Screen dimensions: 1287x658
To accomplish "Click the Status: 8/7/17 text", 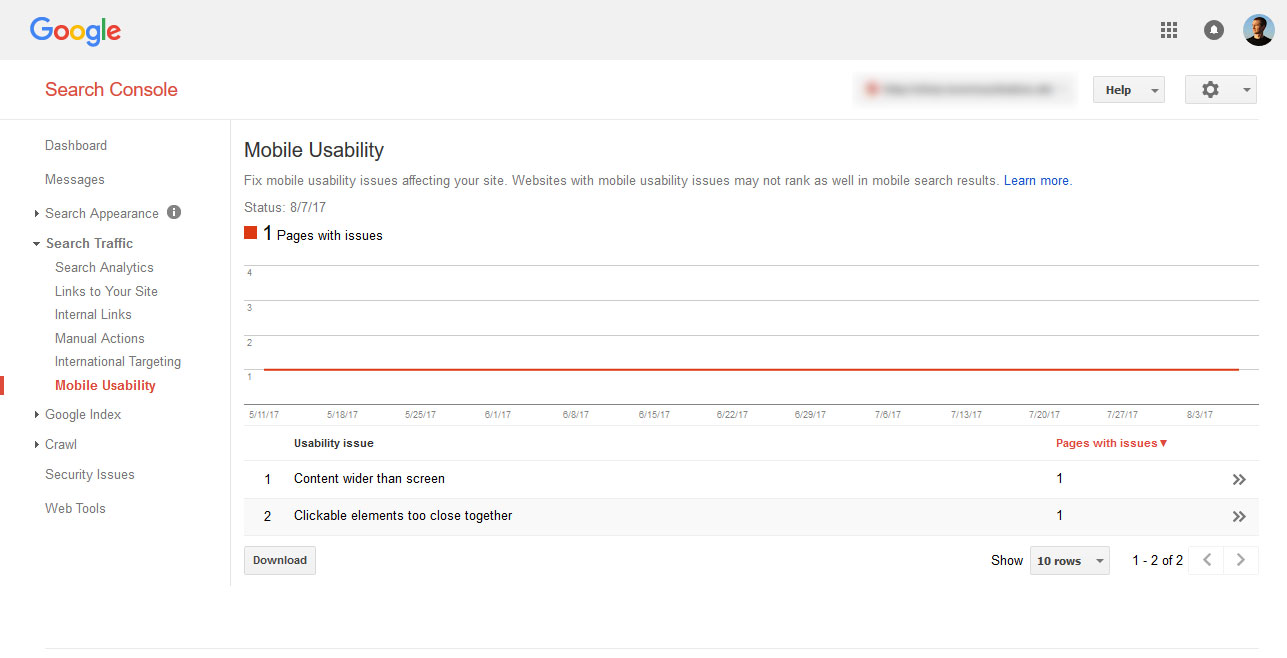I will (x=285, y=207).
